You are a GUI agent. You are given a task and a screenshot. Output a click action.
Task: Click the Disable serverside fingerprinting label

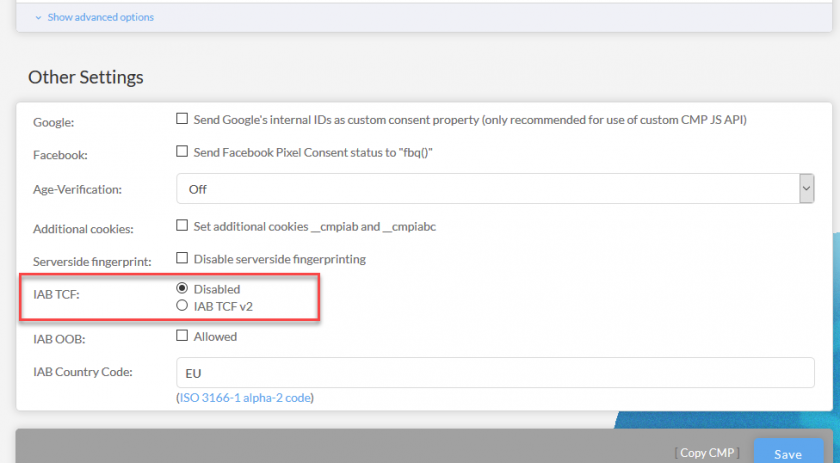[280, 259]
